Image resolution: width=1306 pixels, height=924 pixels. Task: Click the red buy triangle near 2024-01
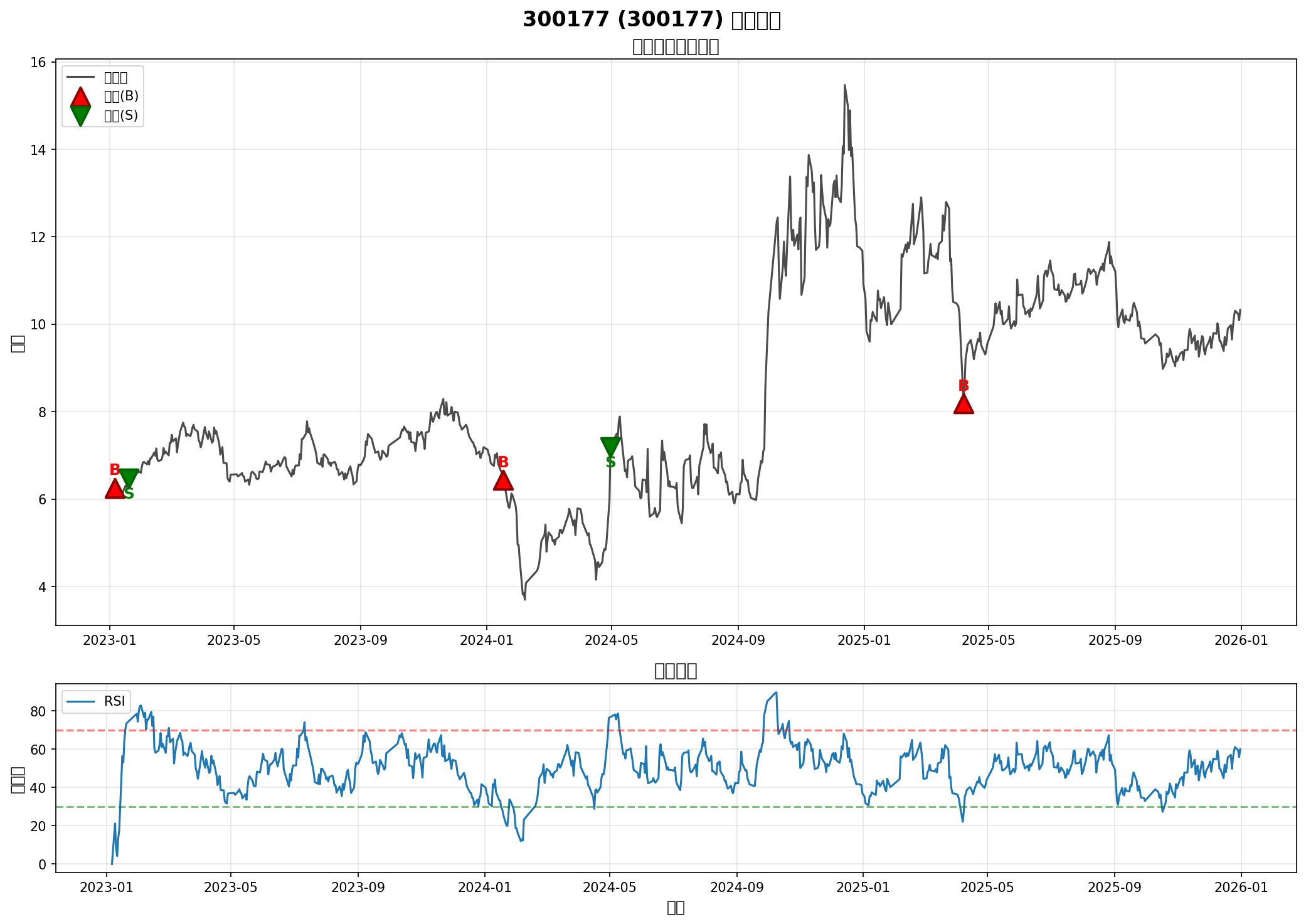pyautogui.click(x=503, y=481)
